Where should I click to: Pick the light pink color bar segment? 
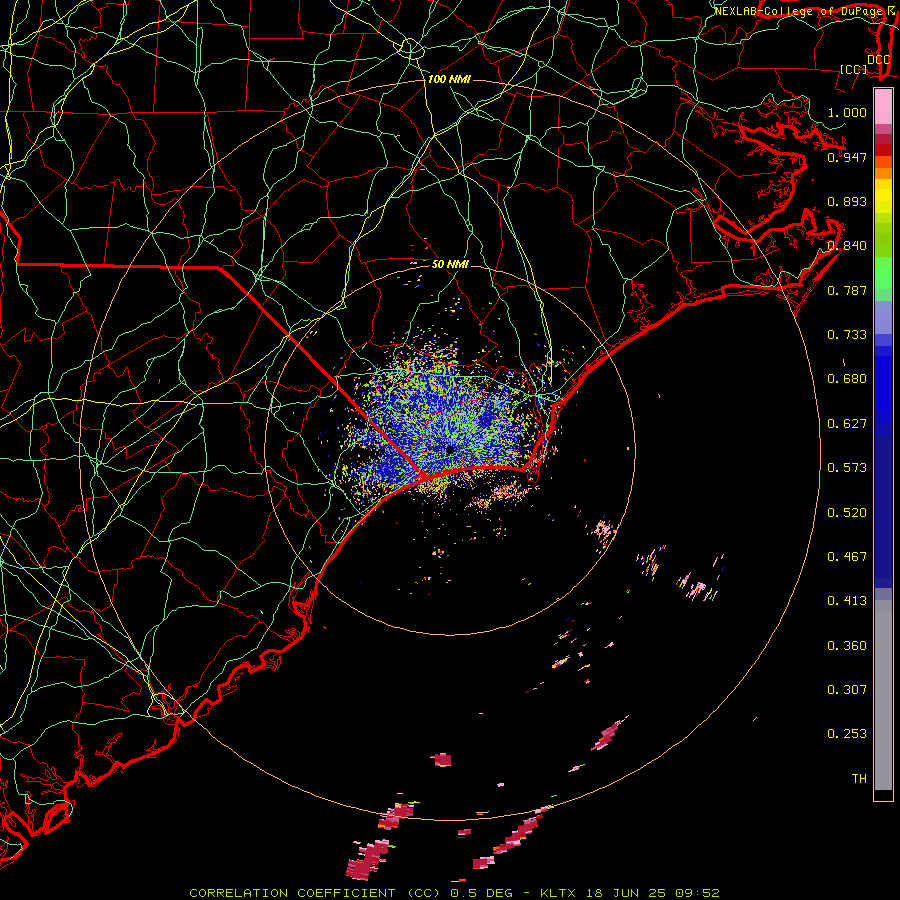tap(883, 107)
